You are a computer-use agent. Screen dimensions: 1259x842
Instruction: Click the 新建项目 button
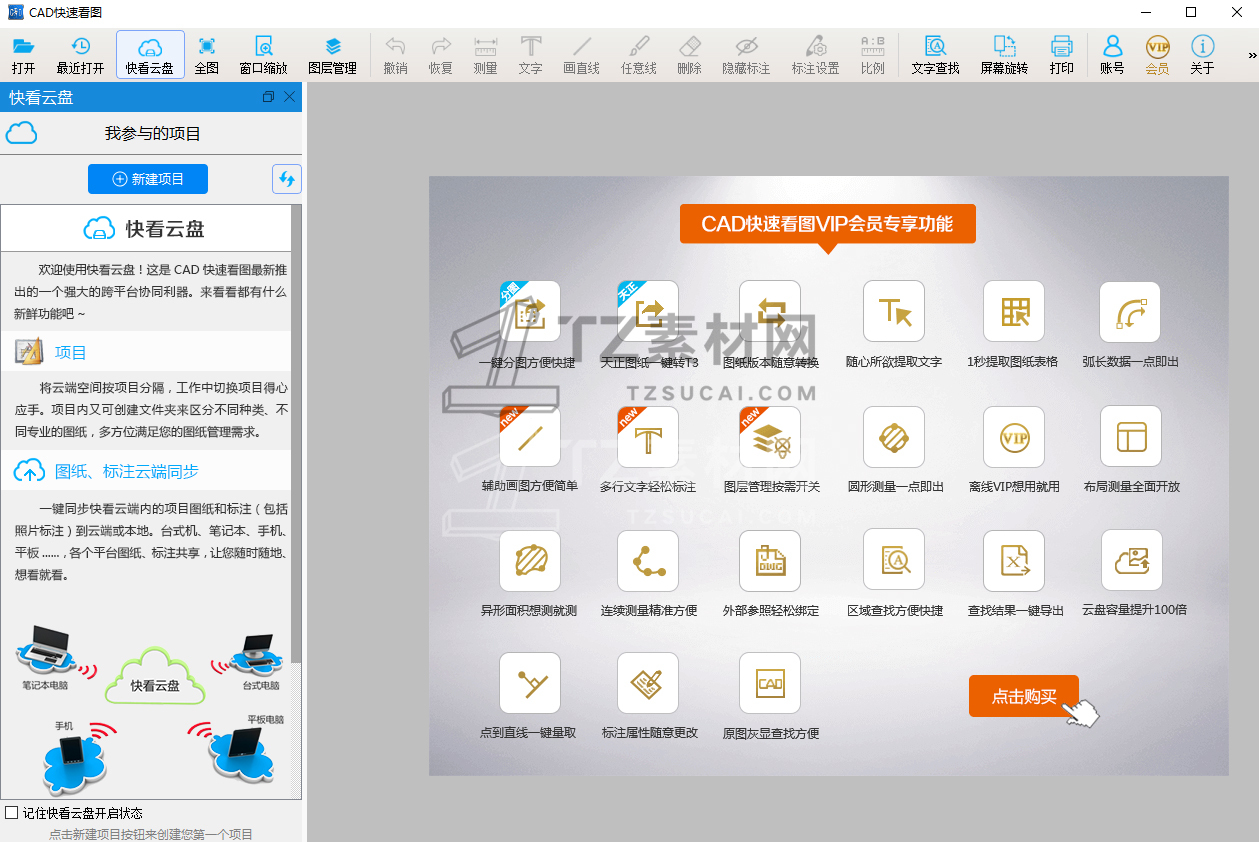point(148,179)
